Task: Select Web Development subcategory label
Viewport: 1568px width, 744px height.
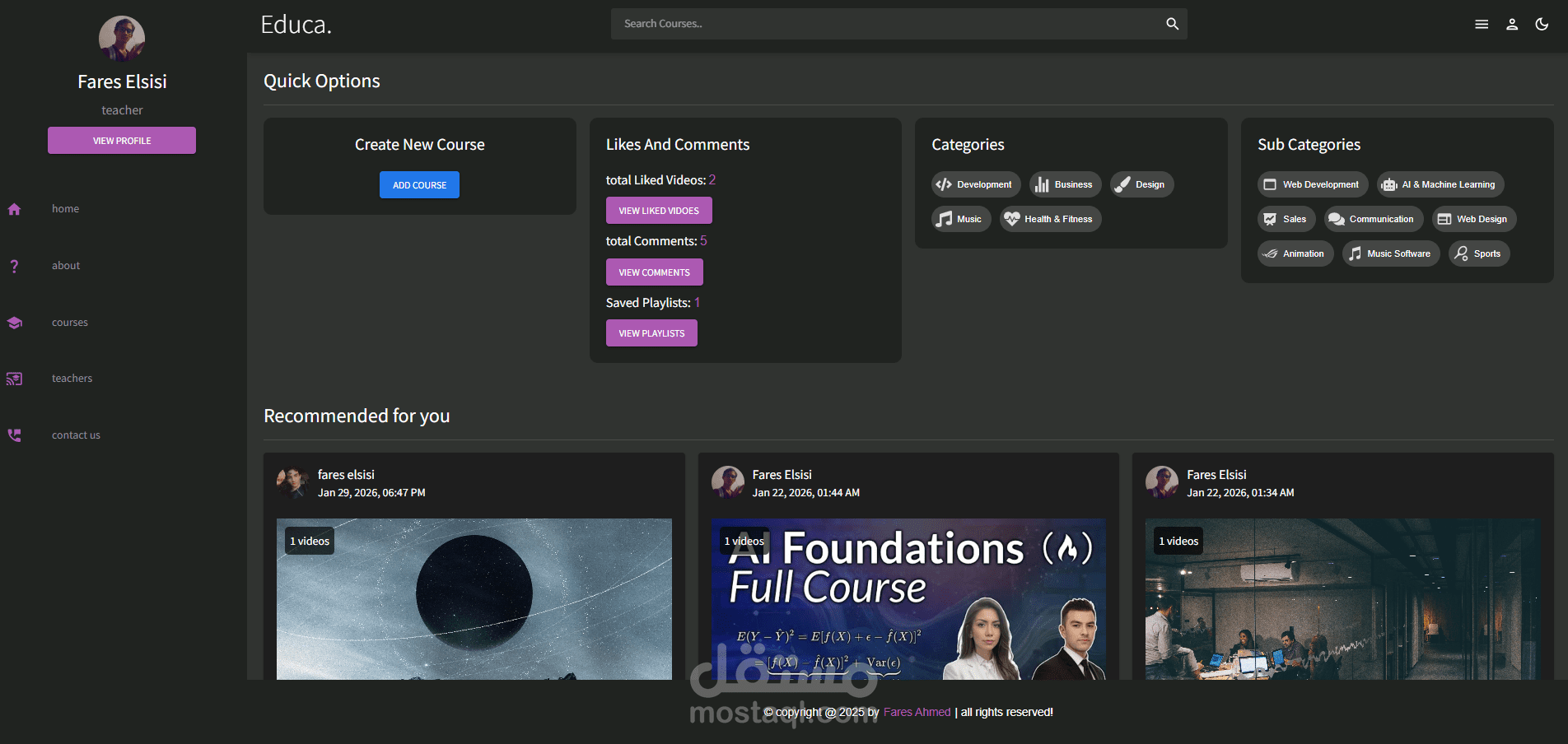Action: click(1321, 184)
